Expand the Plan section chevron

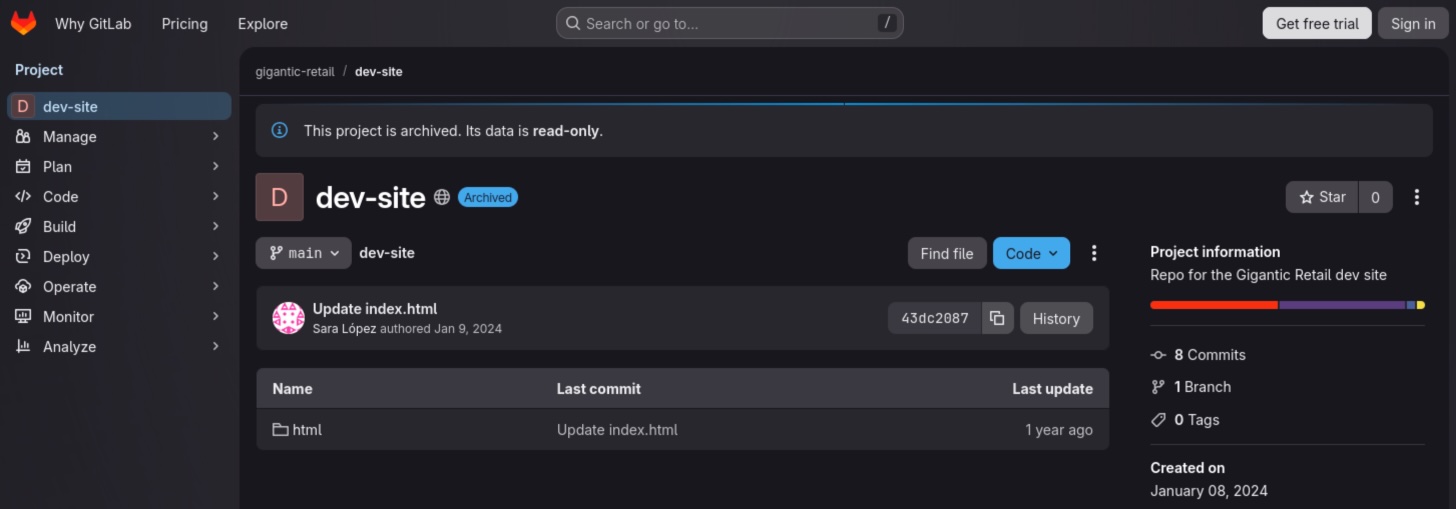215,166
